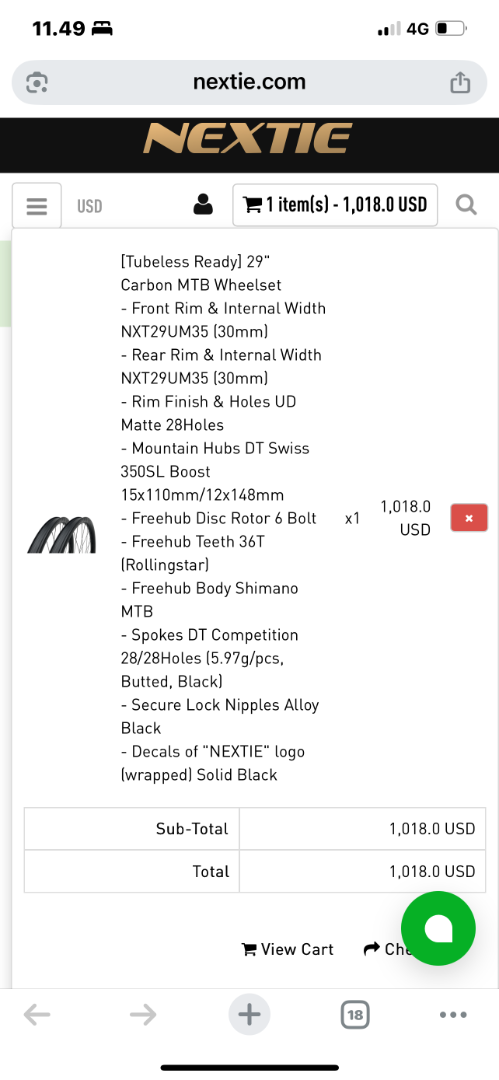This screenshot has width=499, height=1080.
Task: Open the carbon wheelset thumbnail image
Action: coord(62,534)
